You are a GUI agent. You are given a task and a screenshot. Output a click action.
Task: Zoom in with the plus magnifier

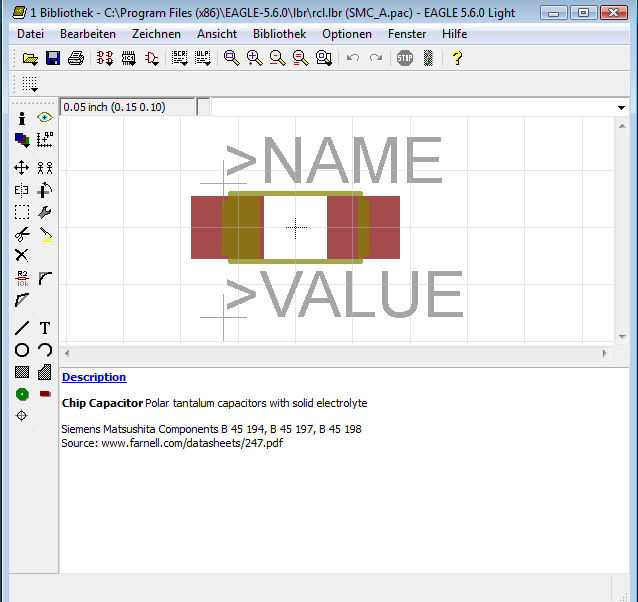(x=255, y=58)
